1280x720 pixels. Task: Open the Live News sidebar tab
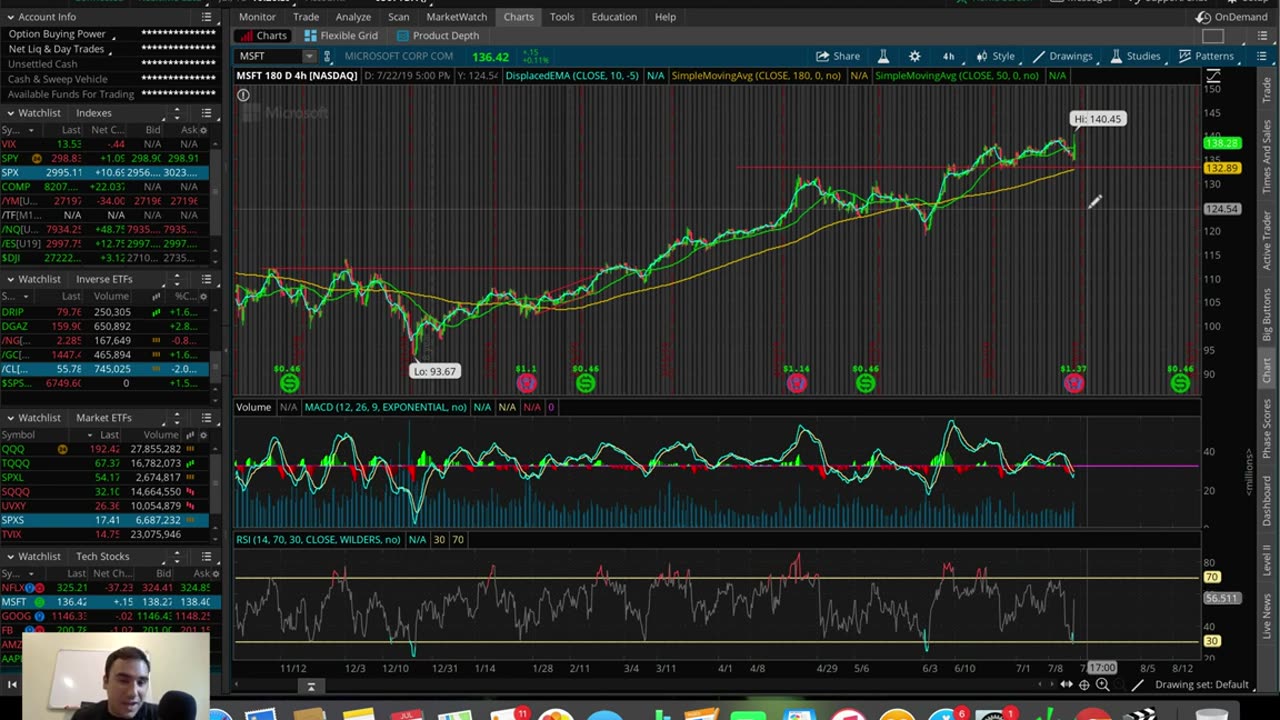[1267, 616]
